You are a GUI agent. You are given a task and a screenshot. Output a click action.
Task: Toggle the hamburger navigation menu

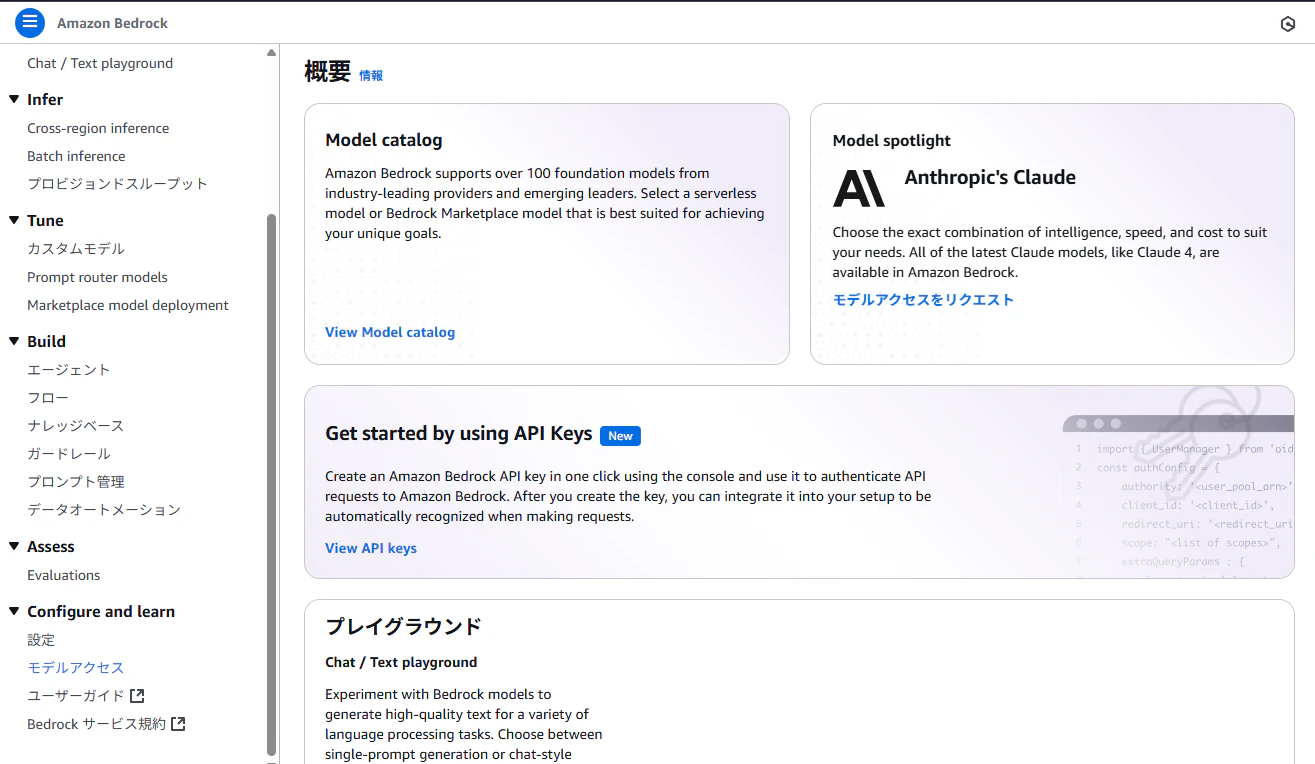pos(30,22)
